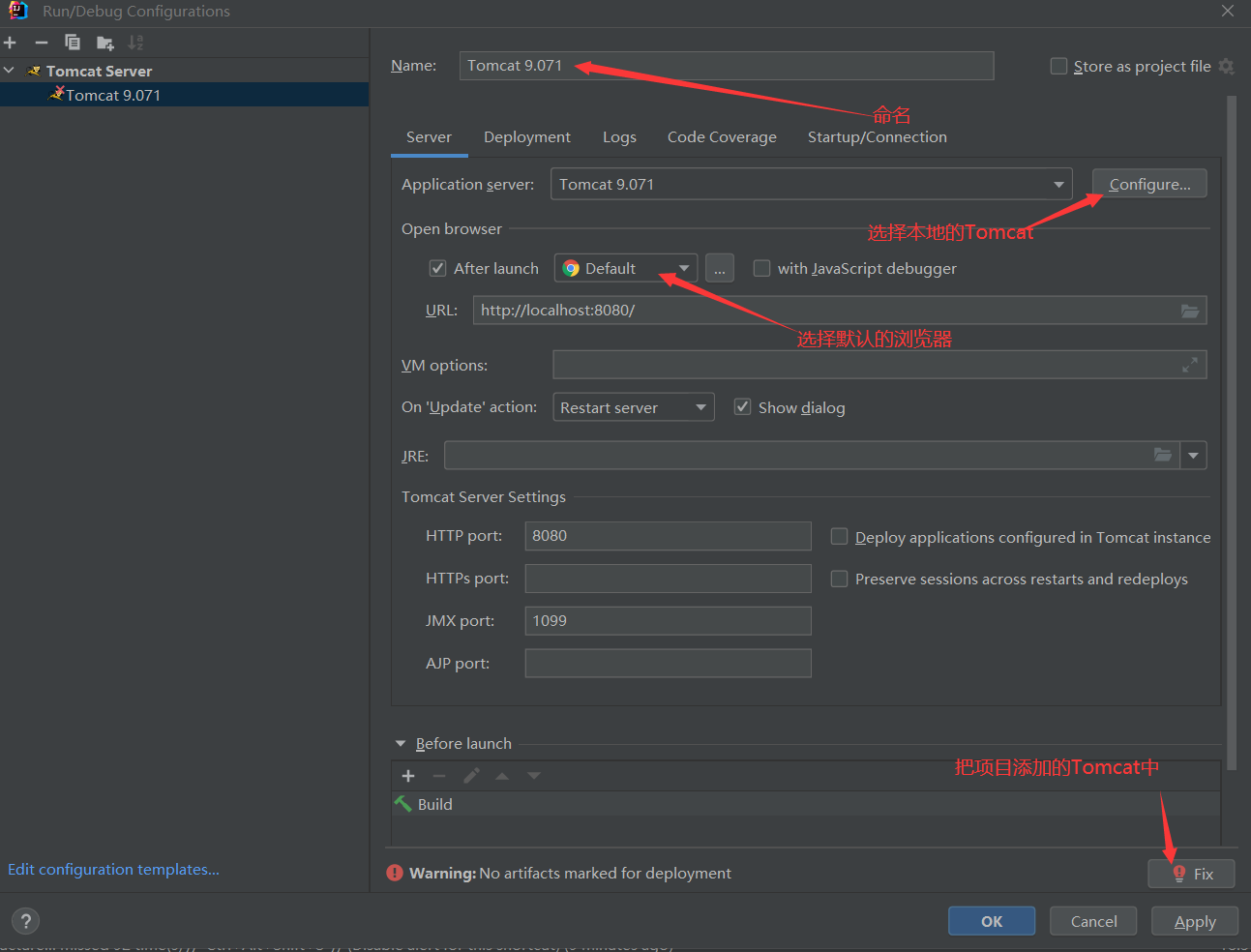
Task: Toggle Show dialog checkbox
Action: [x=743, y=406]
